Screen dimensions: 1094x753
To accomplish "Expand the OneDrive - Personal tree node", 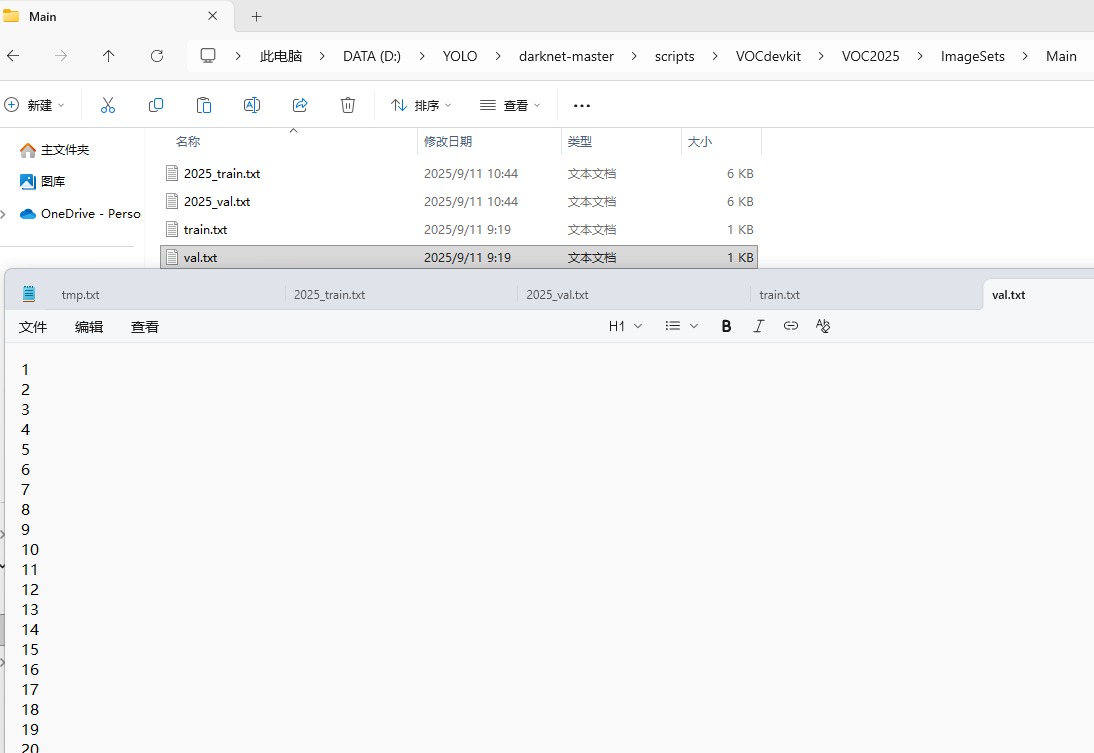I will [x=3, y=214].
